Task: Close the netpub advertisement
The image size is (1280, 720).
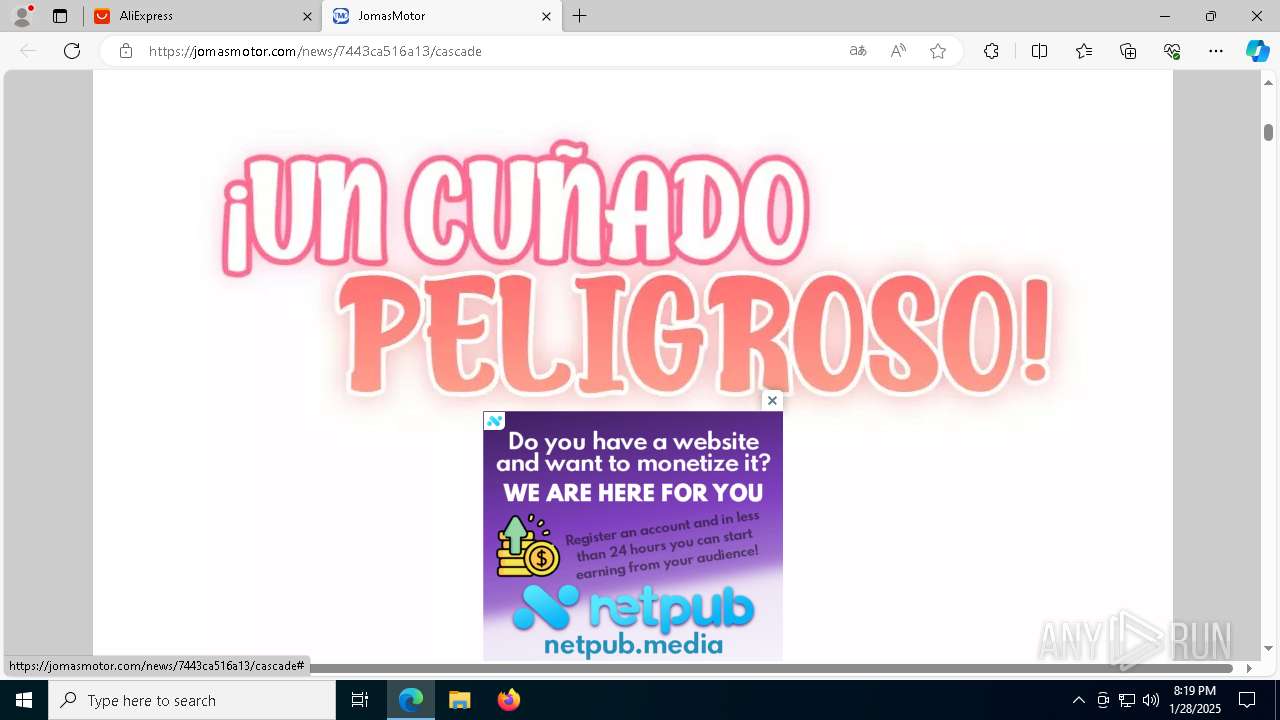Action: pos(772,400)
